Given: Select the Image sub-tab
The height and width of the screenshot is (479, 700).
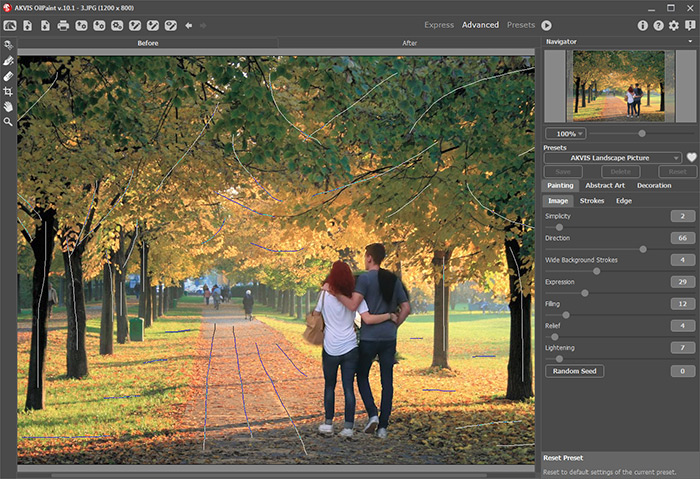Looking at the screenshot, I should [558, 201].
